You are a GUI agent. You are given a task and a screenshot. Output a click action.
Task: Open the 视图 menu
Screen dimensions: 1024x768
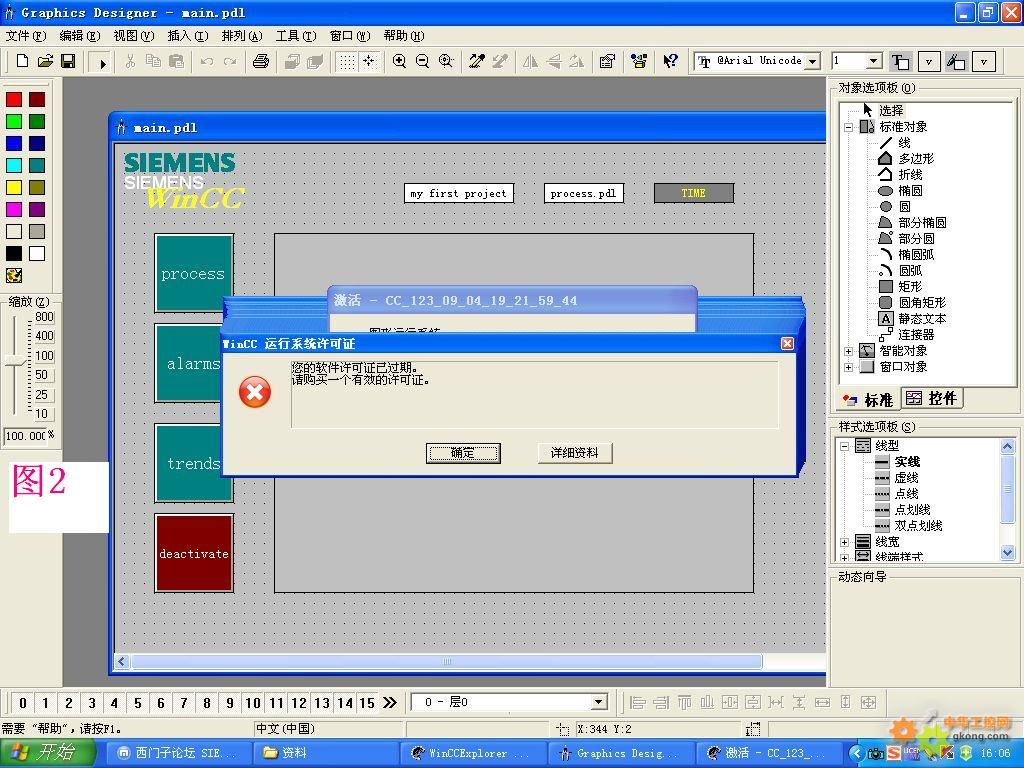(134, 35)
